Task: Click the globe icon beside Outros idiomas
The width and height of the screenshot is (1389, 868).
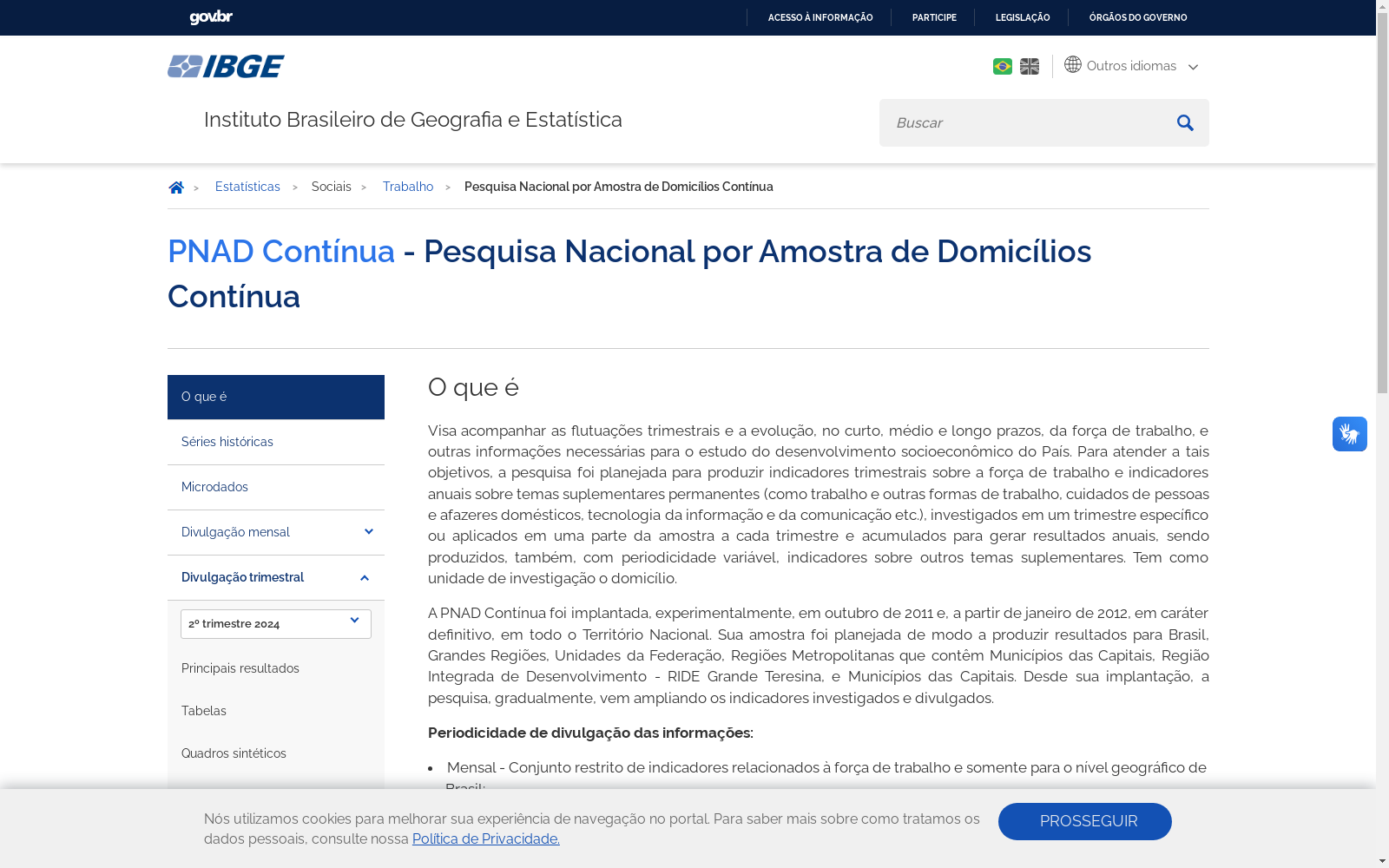Action: pos(1073,65)
